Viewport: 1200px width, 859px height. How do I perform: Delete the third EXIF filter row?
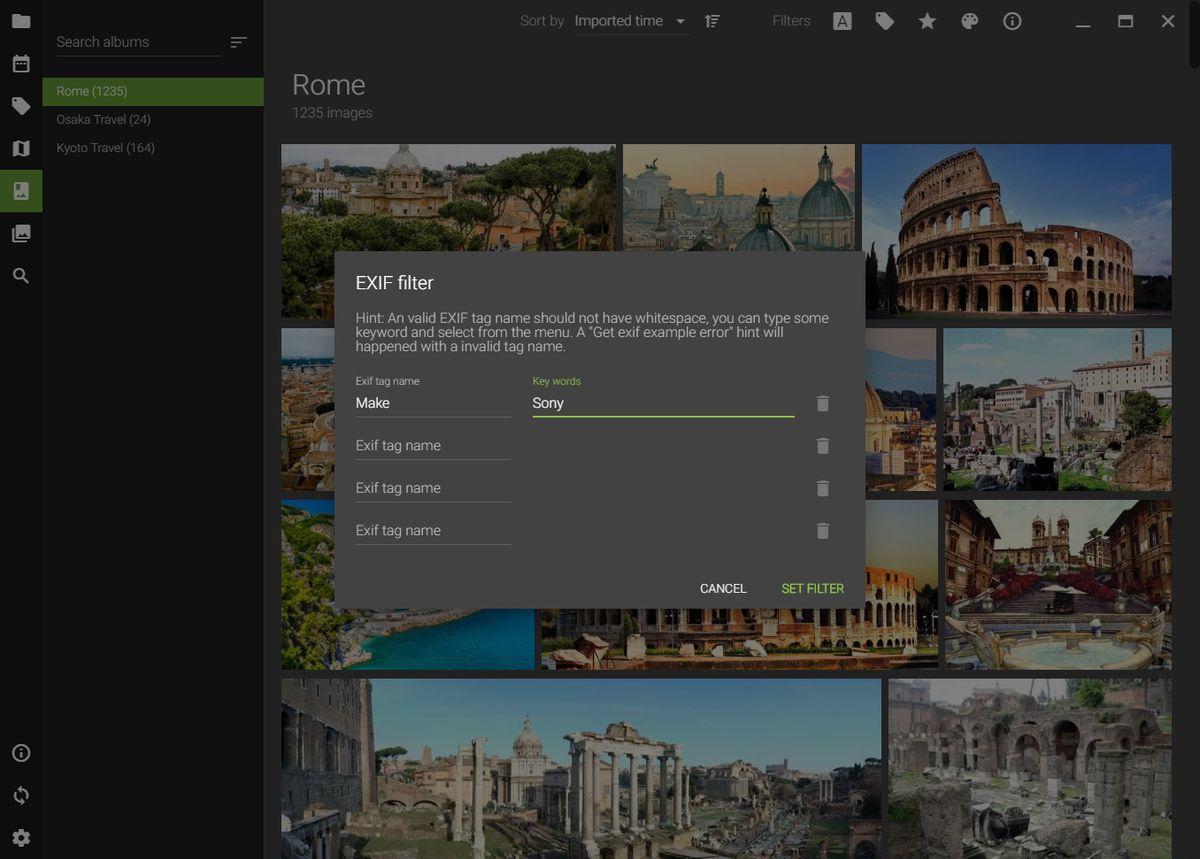tap(823, 488)
